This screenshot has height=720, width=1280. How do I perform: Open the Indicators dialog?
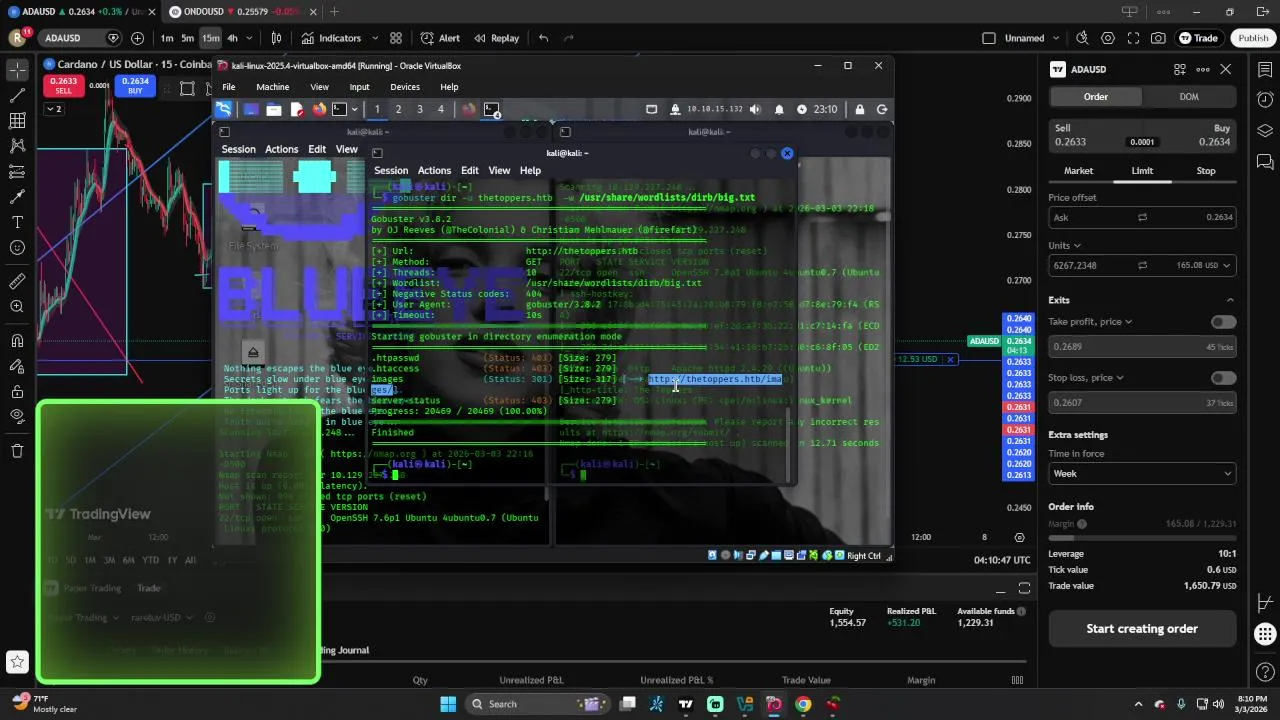pyautogui.click(x=331, y=38)
